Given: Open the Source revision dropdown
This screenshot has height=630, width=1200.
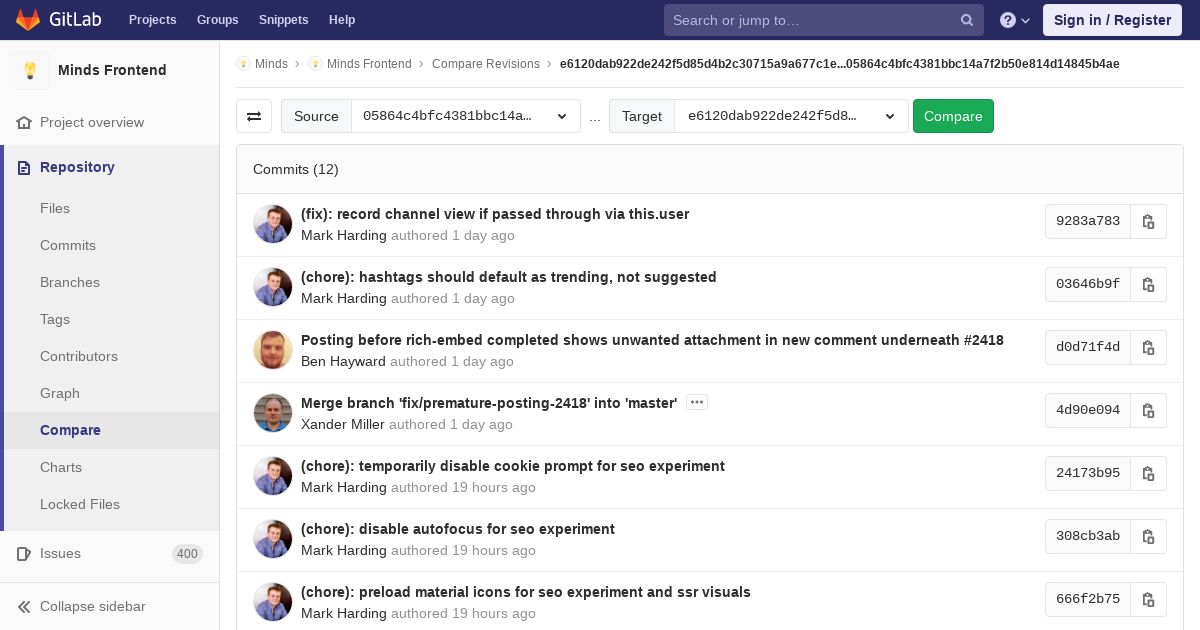Looking at the screenshot, I should 465,116.
